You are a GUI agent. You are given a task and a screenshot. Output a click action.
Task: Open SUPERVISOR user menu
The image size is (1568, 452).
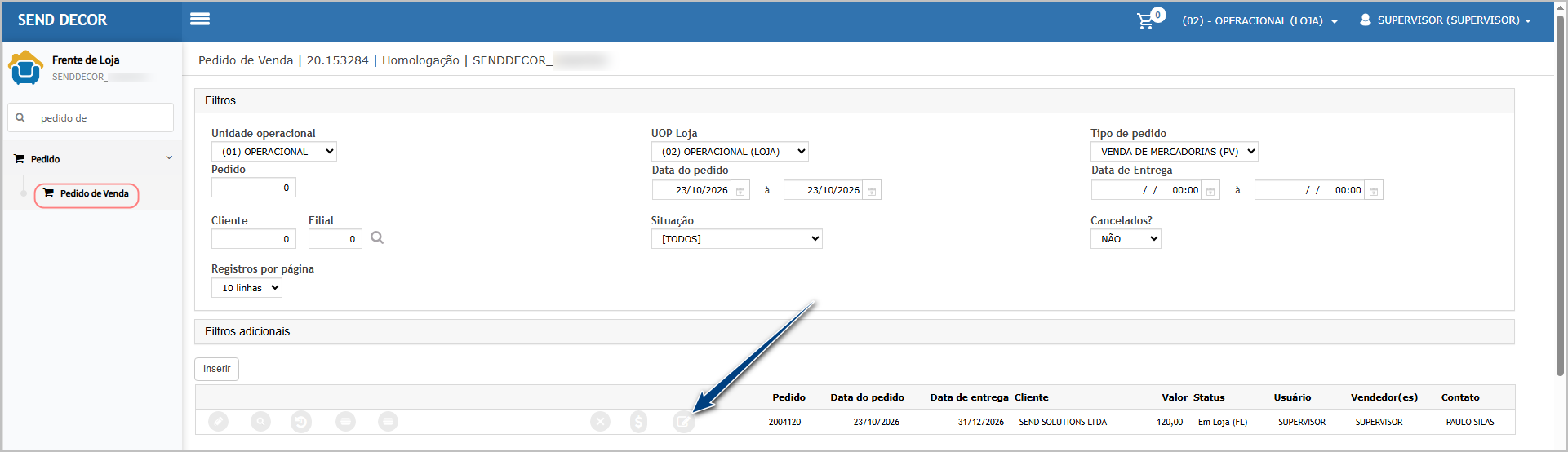pyautogui.click(x=1446, y=20)
